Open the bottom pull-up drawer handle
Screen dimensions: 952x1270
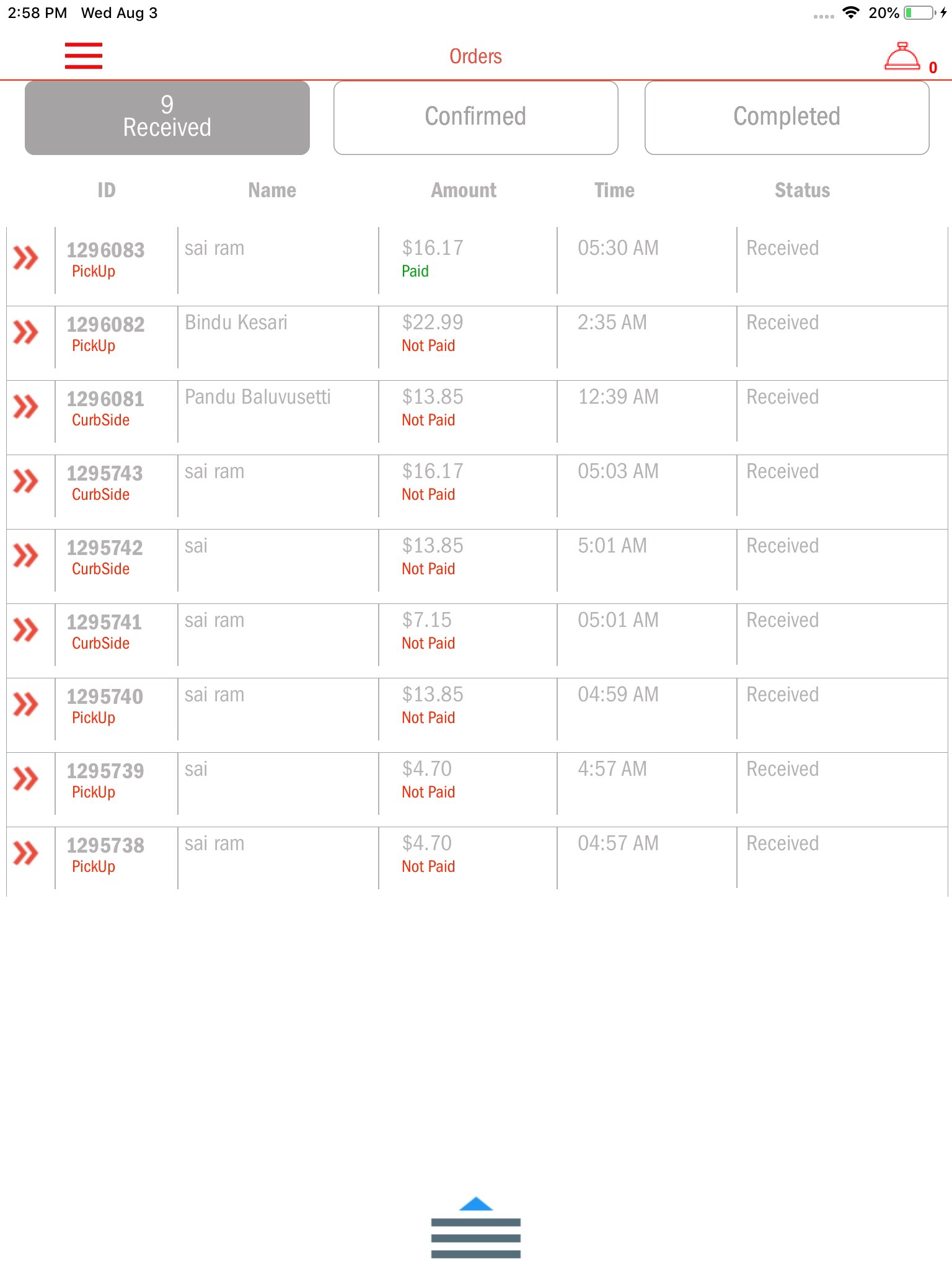coord(475,1228)
